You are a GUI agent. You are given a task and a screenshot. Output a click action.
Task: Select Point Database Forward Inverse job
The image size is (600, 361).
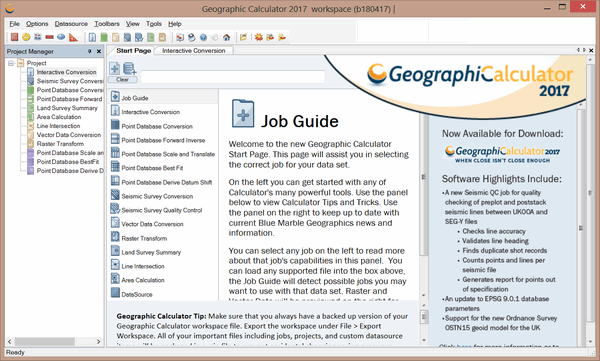163,140
